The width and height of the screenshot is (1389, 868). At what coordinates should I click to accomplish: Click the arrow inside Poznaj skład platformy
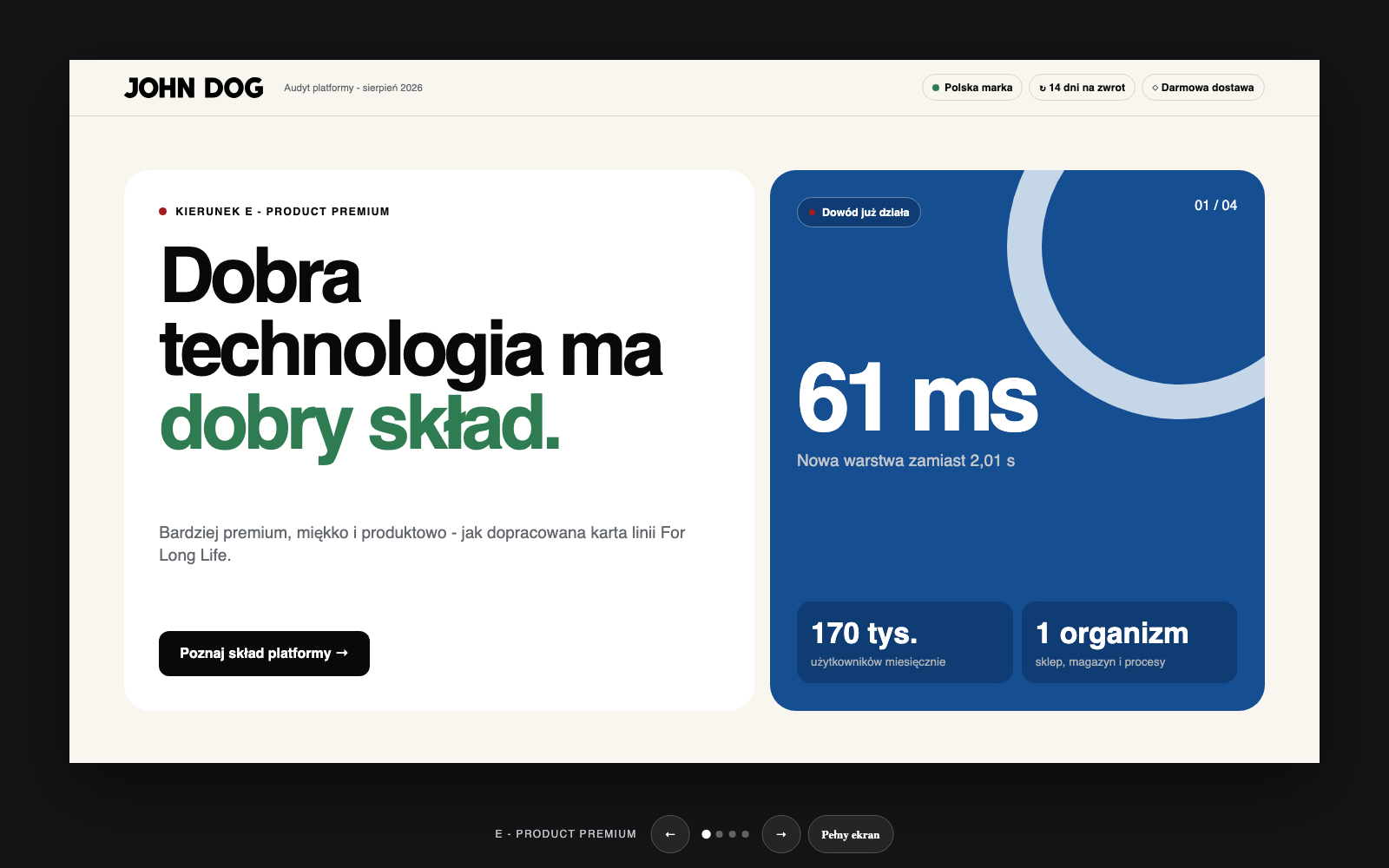coord(342,653)
